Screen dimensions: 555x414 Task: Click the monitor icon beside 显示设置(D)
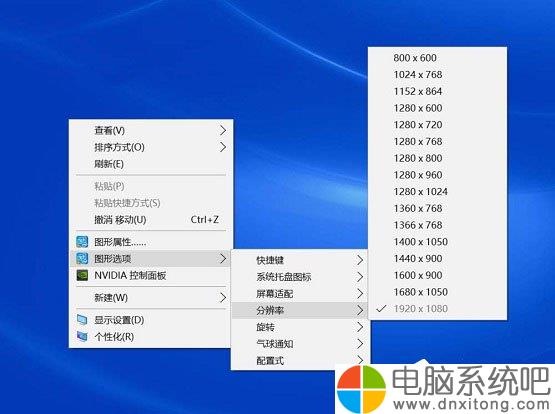pyautogui.click(x=82, y=320)
